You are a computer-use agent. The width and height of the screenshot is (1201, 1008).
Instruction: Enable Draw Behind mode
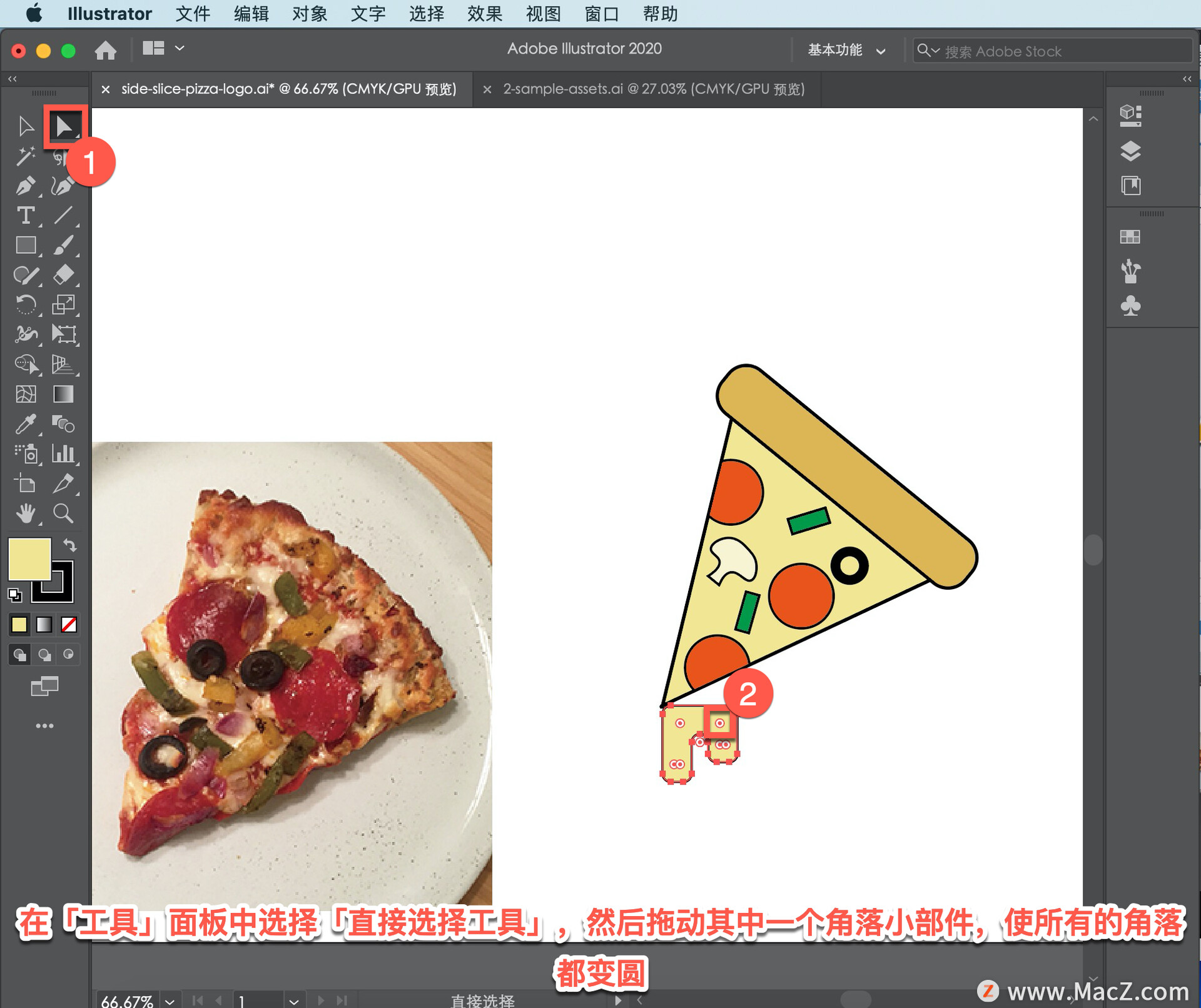(x=44, y=654)
